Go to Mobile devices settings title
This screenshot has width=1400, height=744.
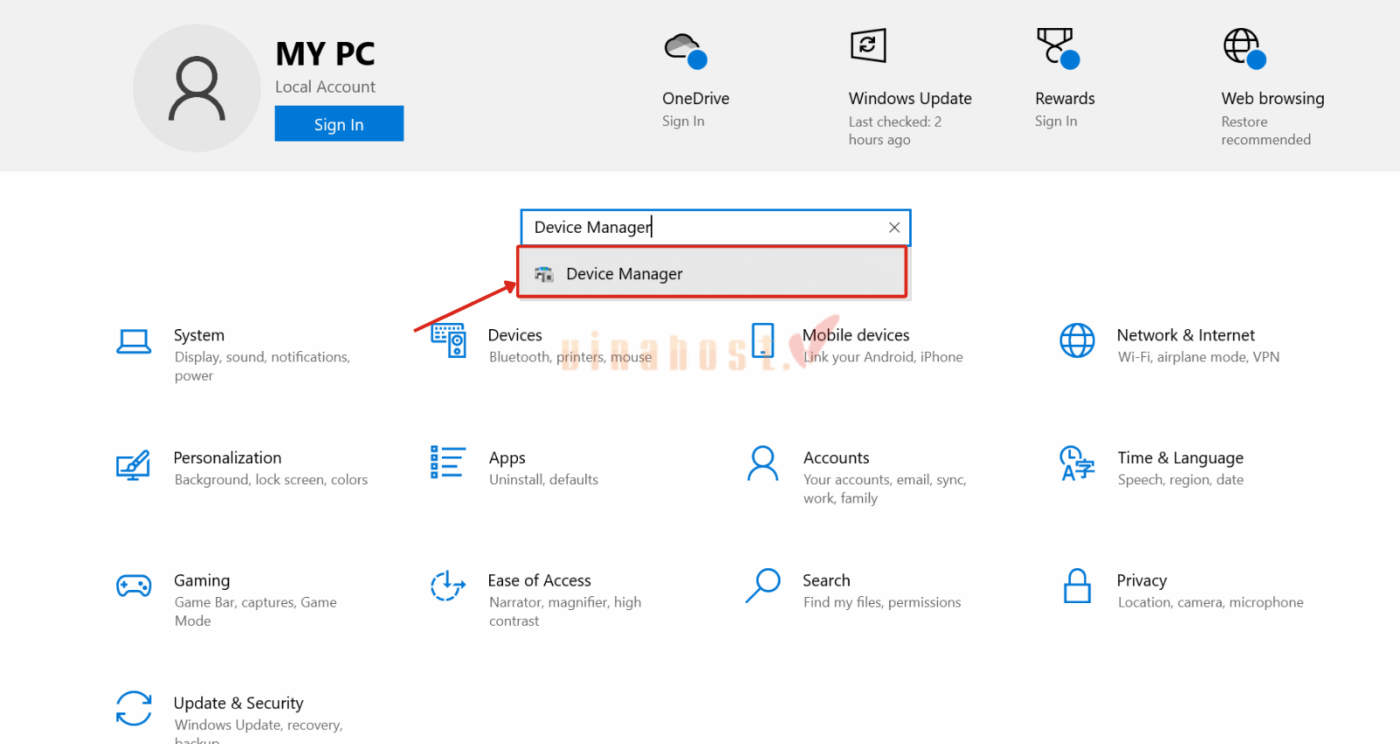point(856,335)
